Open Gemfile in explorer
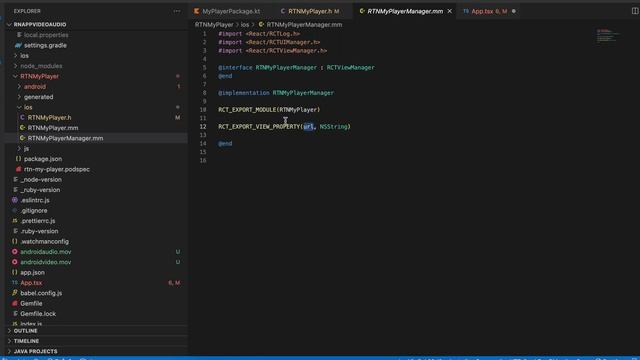The image size is (640, 360). click(31, 303)
